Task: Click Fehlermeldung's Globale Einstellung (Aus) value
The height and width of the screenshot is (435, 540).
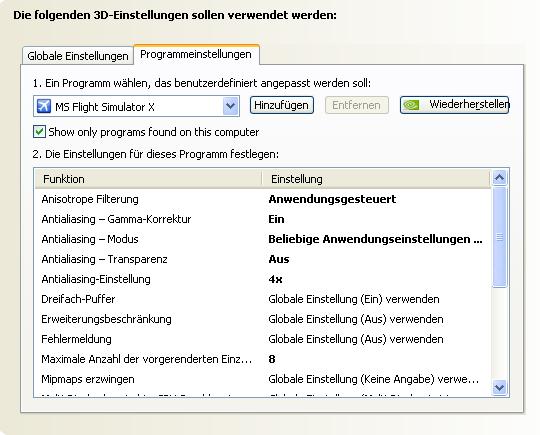Action: coord(356,339)
